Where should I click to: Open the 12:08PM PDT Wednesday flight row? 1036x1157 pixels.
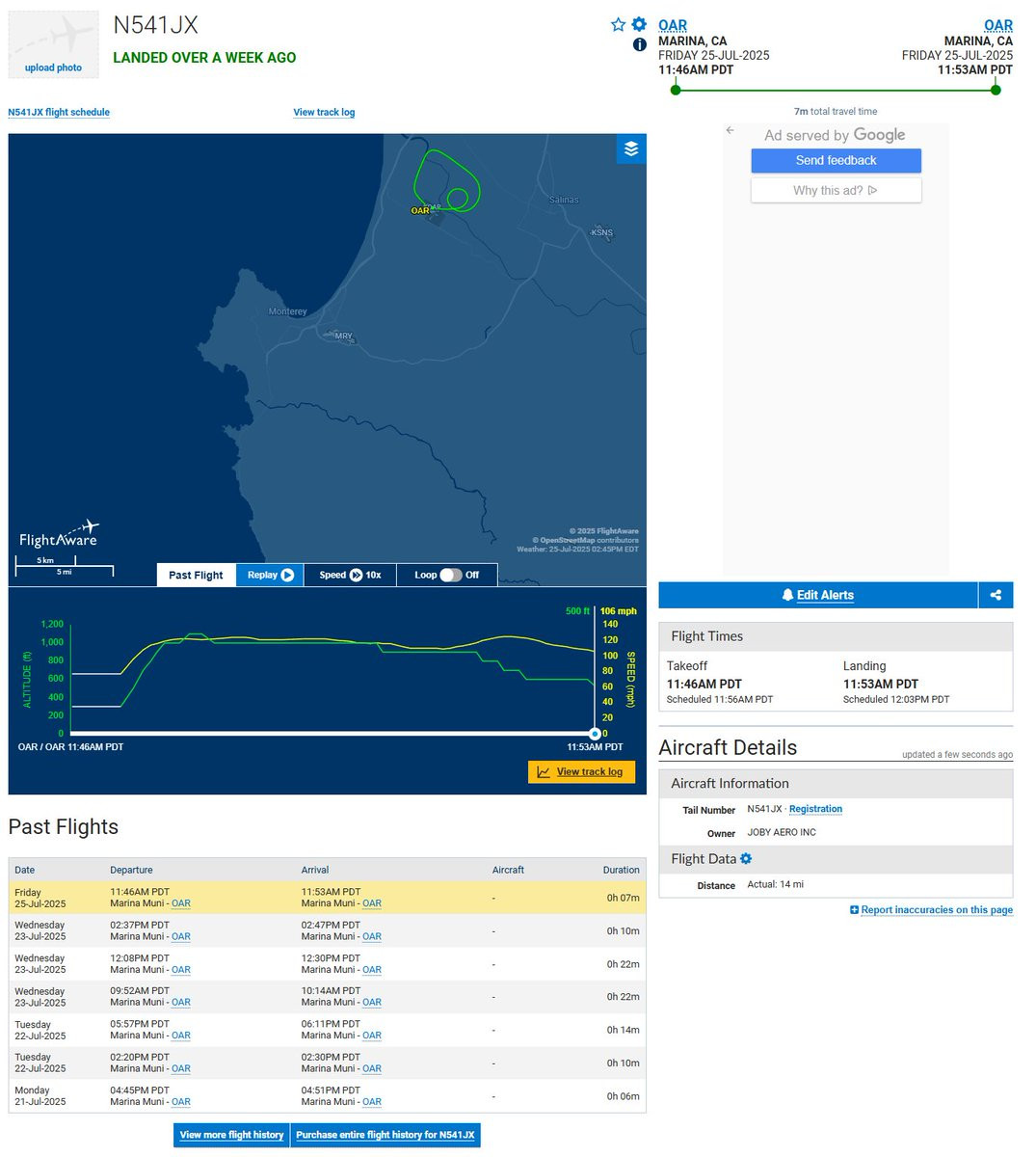[327, 964]
